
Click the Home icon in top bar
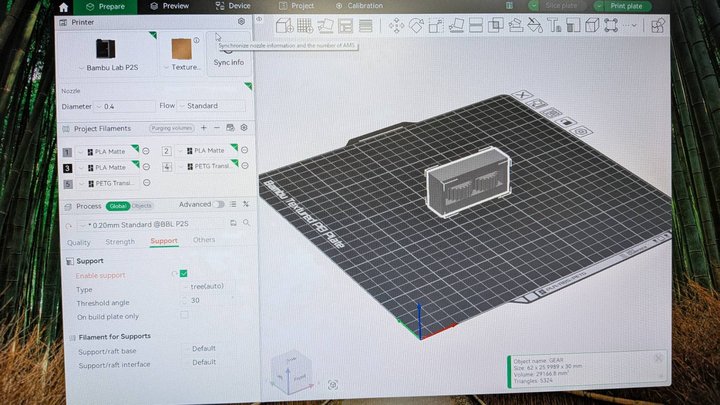pyautogui.click(x=63, y=7)
